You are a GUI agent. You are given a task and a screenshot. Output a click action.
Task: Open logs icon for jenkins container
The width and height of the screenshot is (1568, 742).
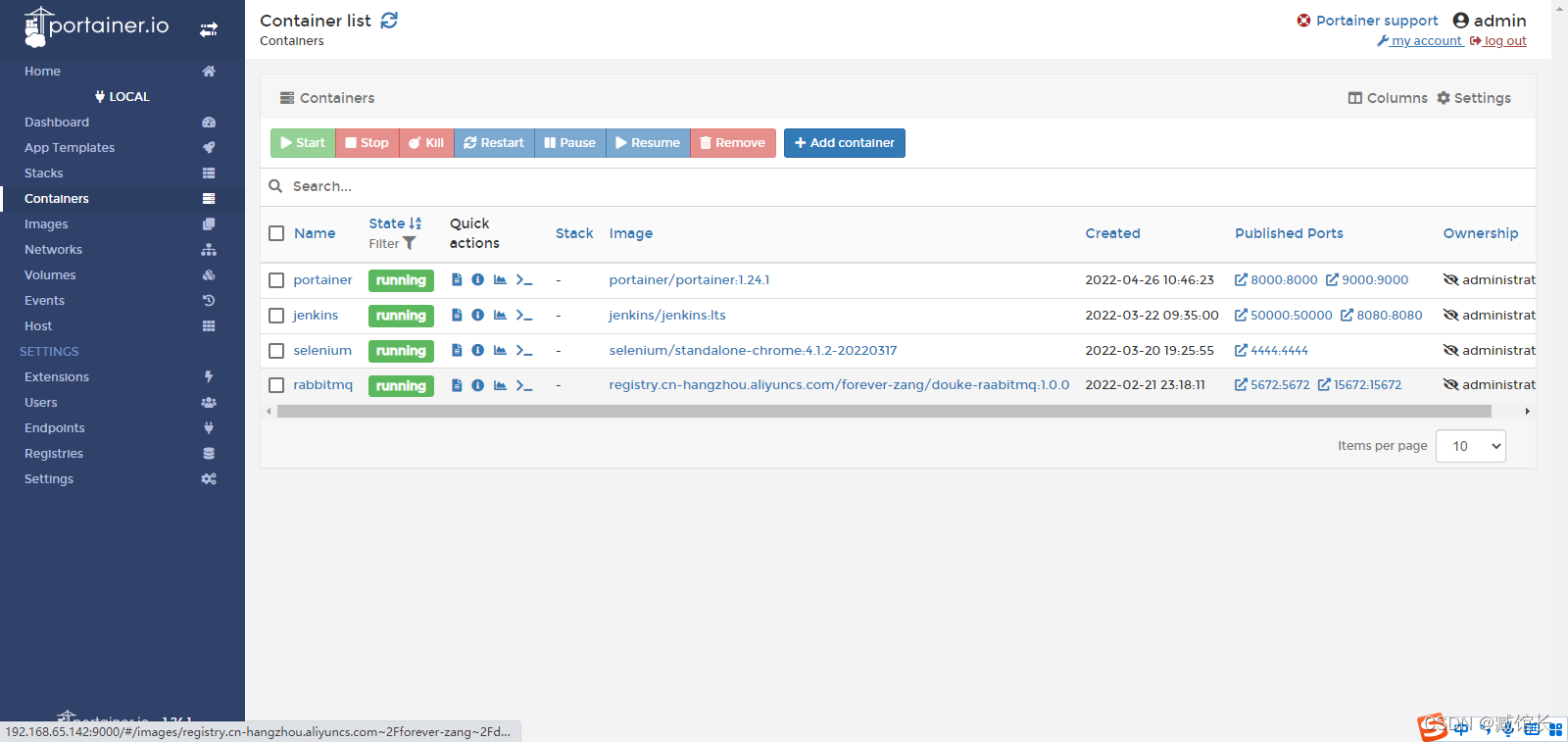pyautogui.click(x=457, y=316)
